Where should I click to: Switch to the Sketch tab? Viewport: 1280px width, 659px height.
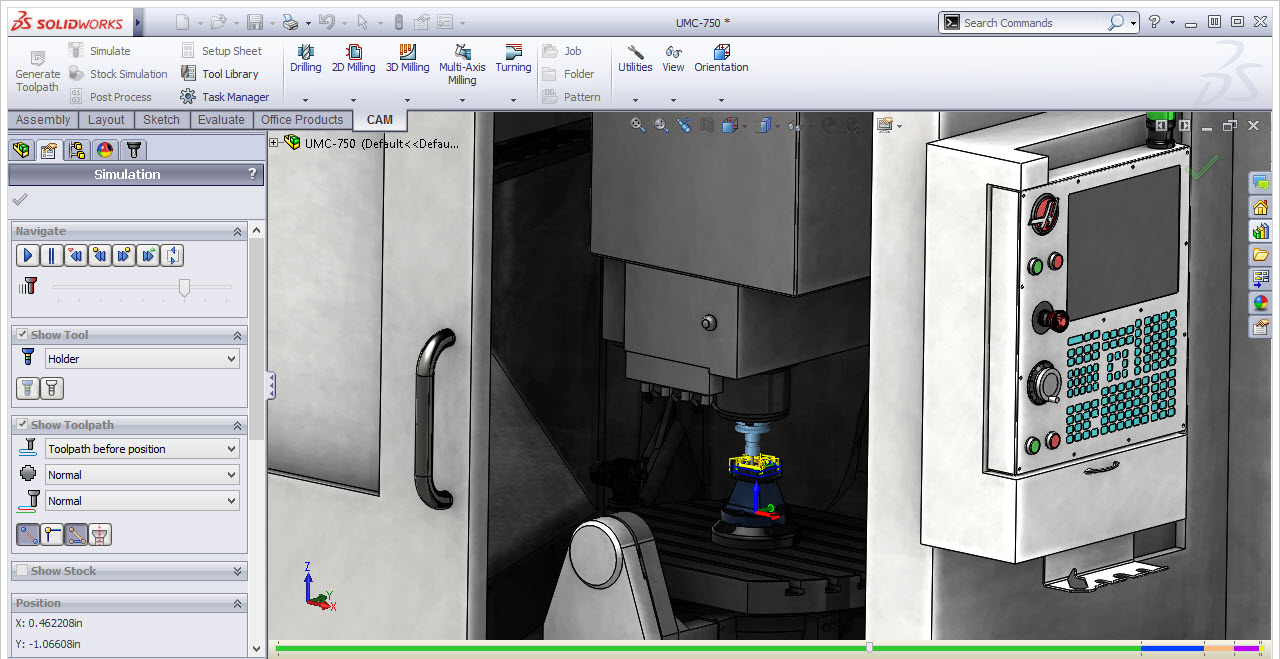tap(161, 120)
